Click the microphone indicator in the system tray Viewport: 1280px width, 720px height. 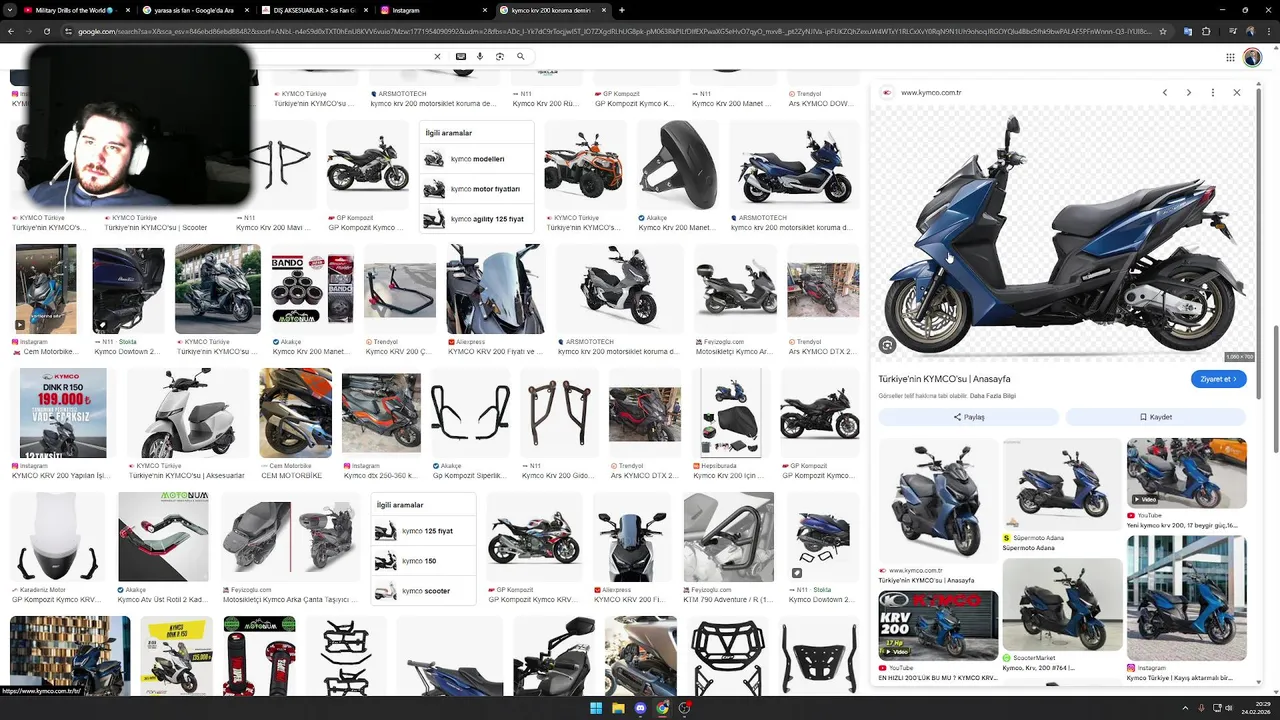(x=1201, y=708)
